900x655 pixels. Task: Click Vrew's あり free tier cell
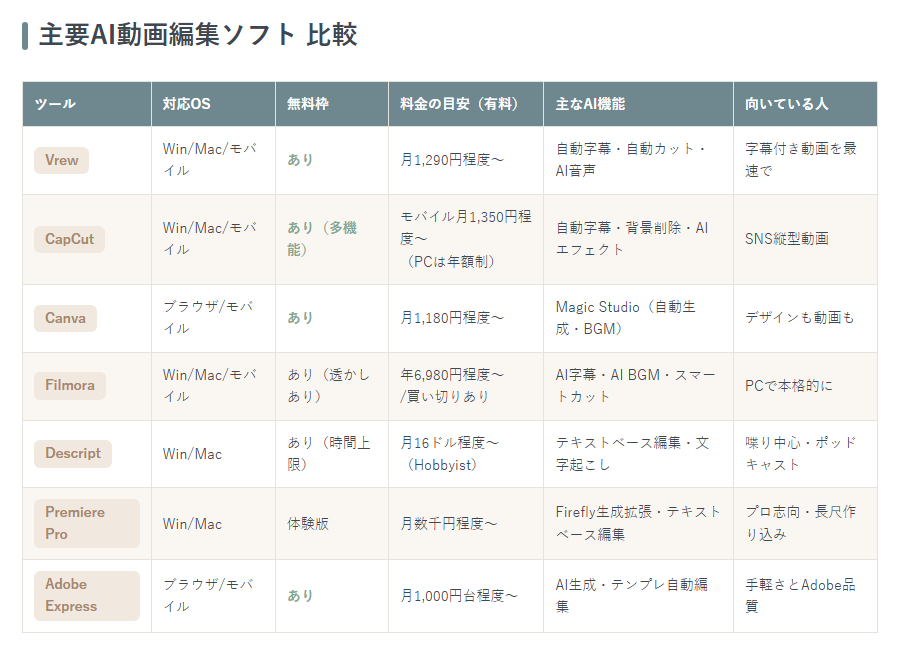pyautogui.click(x=332, y=160)
